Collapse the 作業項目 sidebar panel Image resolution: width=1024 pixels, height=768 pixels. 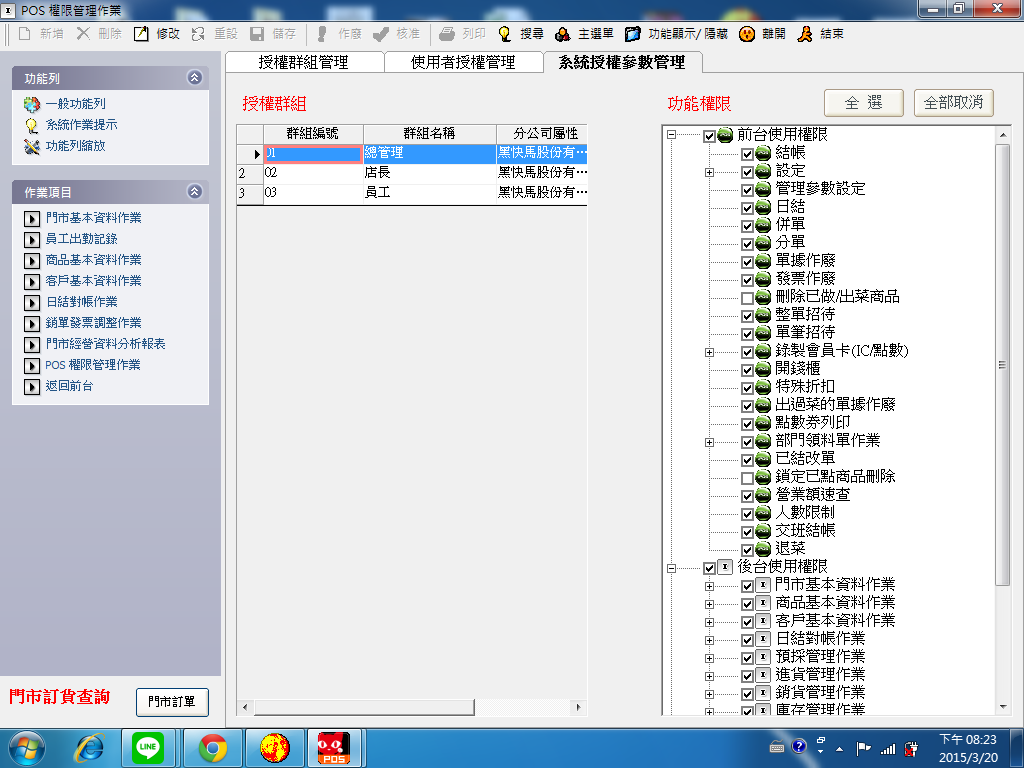[x=194, y=192]
